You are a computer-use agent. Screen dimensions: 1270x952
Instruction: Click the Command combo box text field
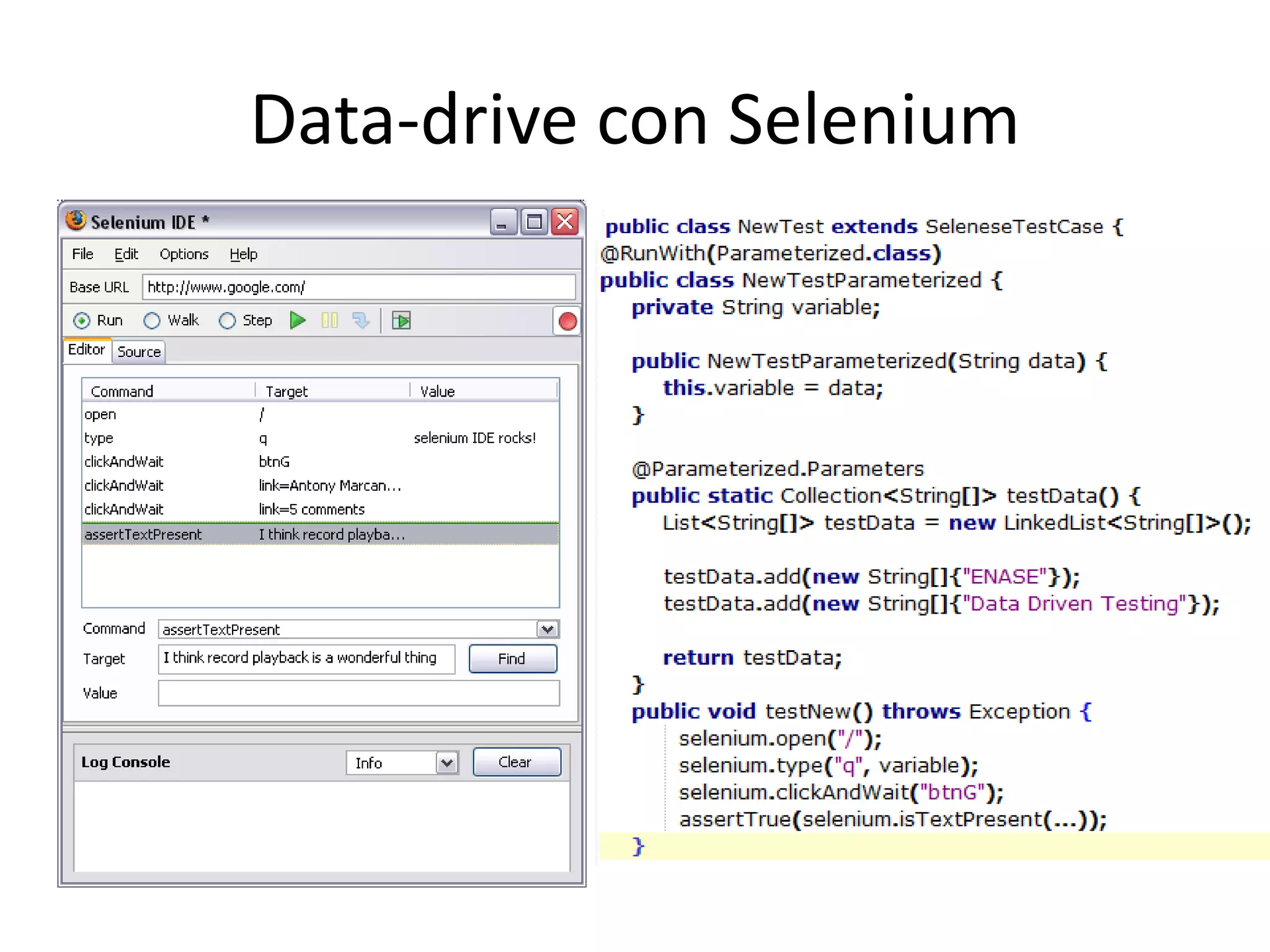tap(347, 629)
